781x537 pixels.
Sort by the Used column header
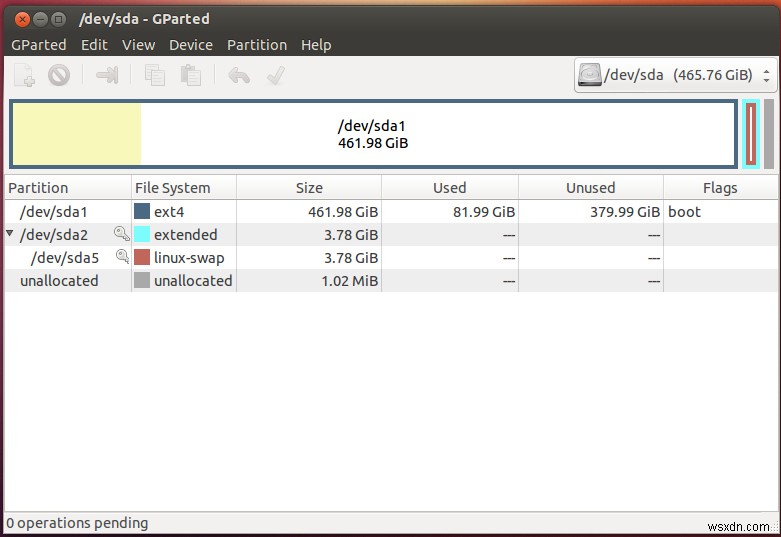(x=450, y=188)
